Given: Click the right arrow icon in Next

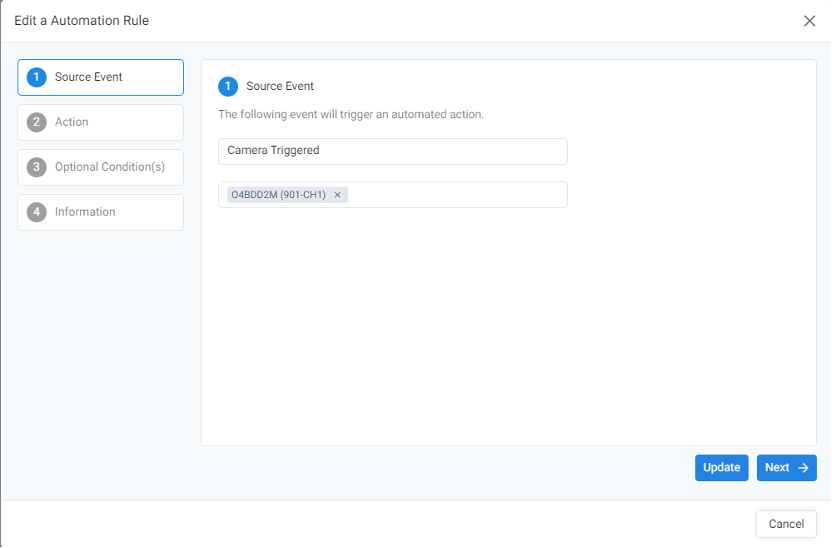Looking at the screenshot, I should coord(803,468).
